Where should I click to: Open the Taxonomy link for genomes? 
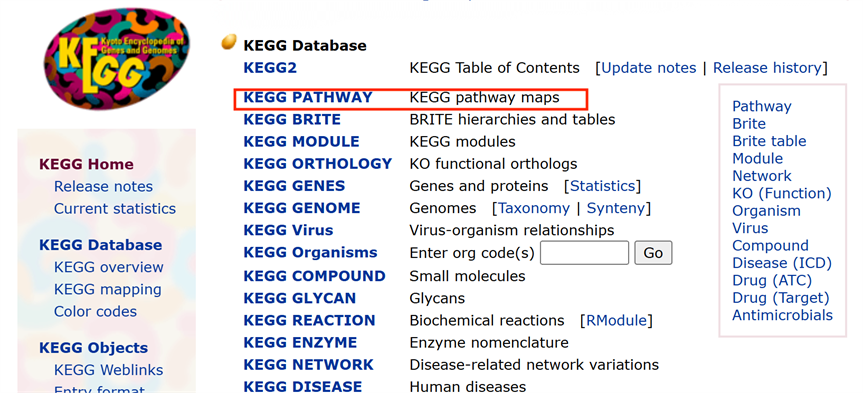click(x=534, y=208)
